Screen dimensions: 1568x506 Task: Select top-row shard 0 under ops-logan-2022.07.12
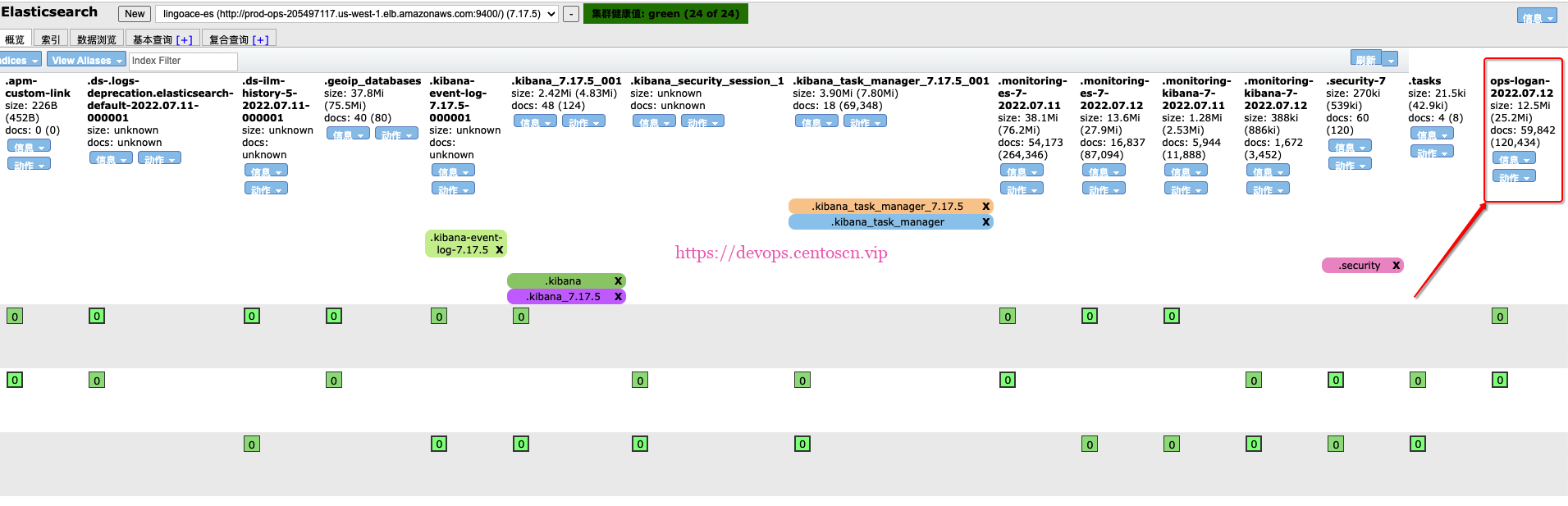click(1499, 317)
